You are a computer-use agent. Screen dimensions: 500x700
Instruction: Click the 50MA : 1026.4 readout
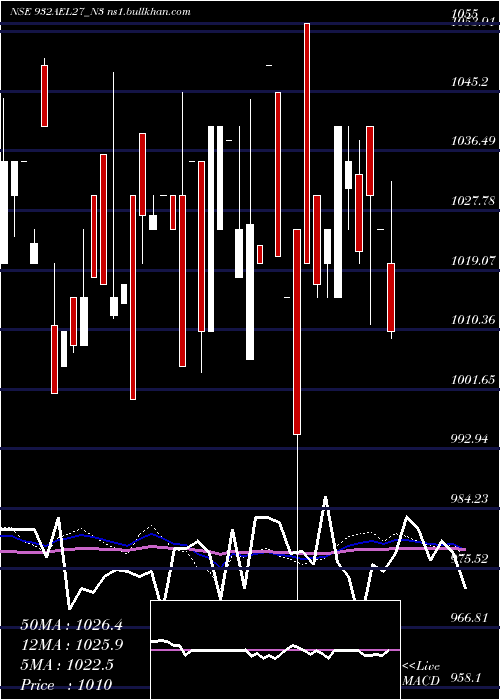point(72,625)
